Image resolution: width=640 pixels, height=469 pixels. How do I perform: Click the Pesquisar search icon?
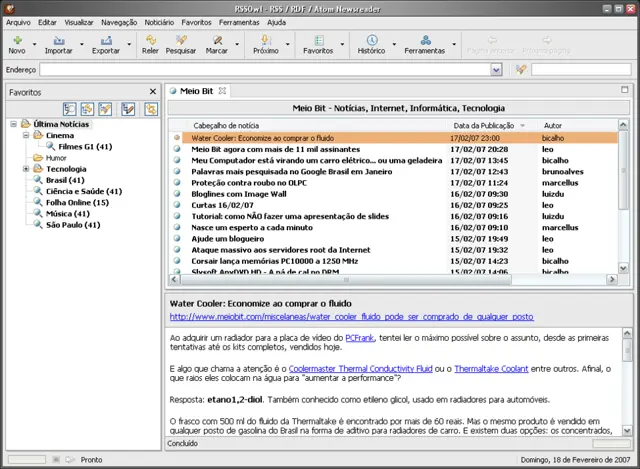181,40
